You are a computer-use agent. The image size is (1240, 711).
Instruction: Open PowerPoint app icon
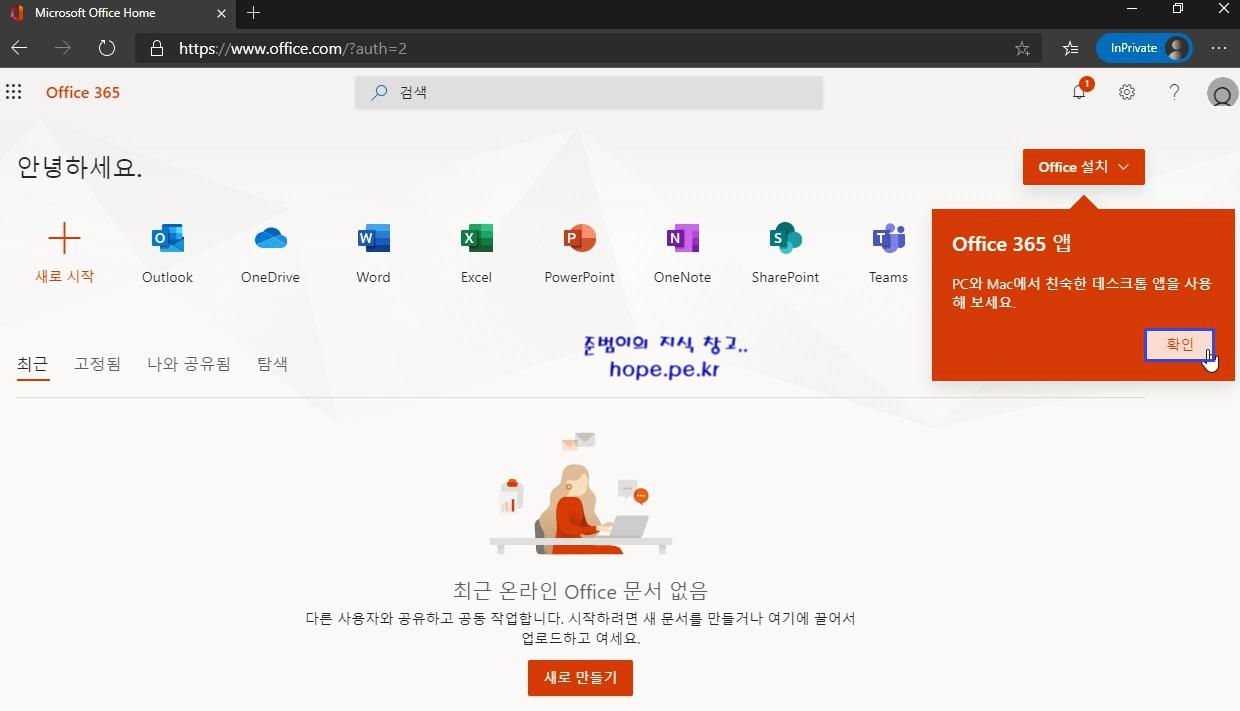pos(579,239)
